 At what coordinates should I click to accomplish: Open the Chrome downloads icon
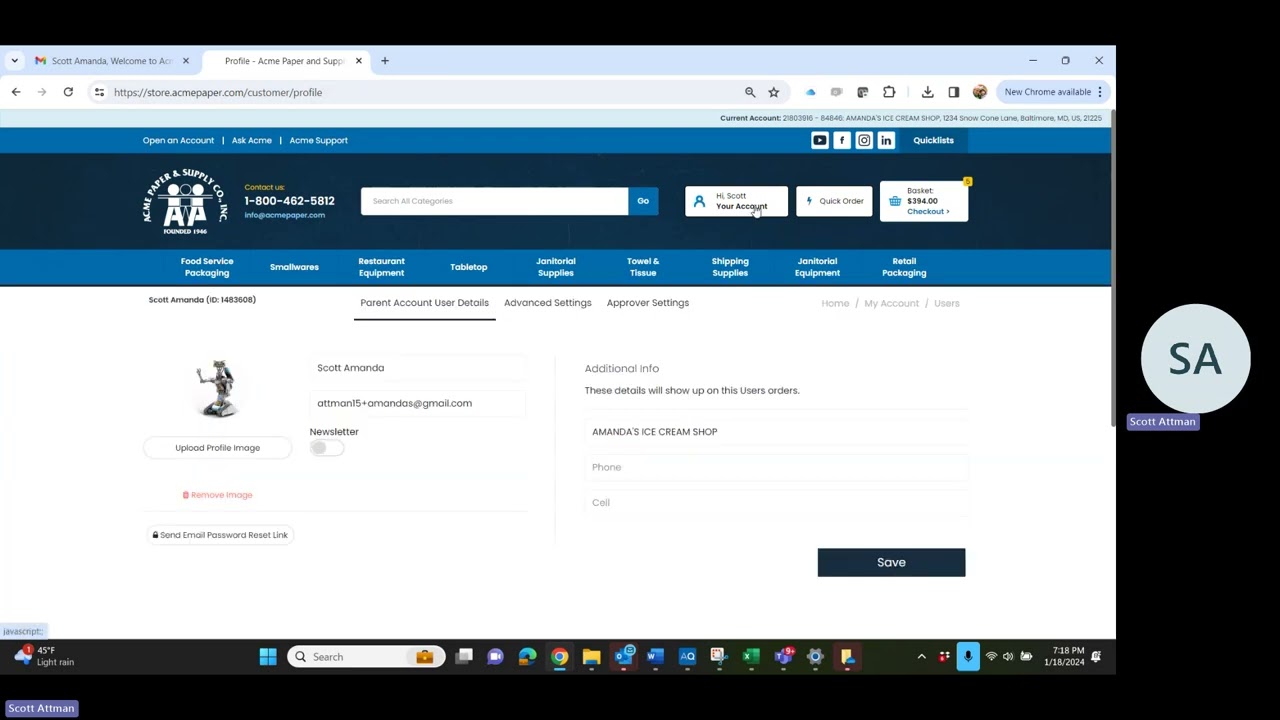coord(927,92)
